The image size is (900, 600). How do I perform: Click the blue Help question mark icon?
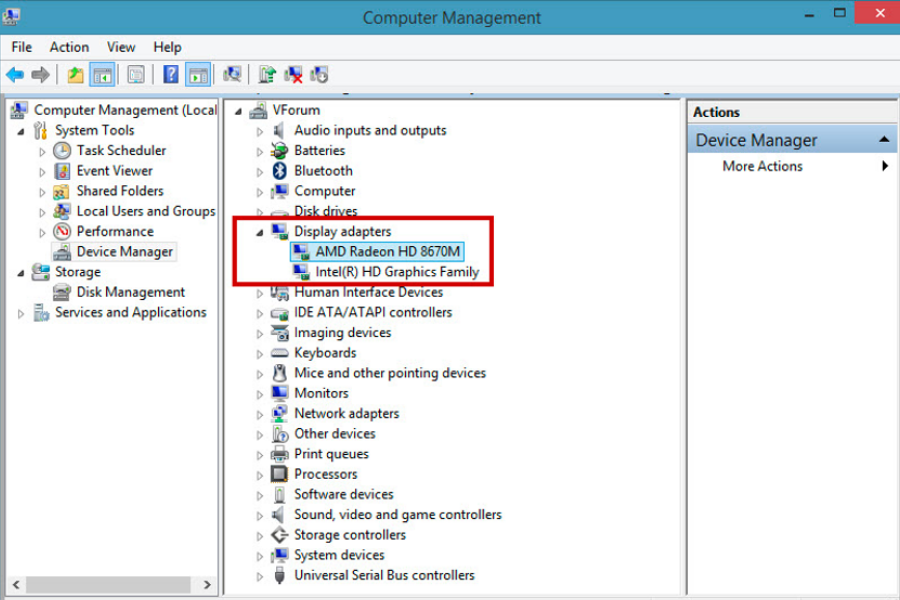click(171, 75)
